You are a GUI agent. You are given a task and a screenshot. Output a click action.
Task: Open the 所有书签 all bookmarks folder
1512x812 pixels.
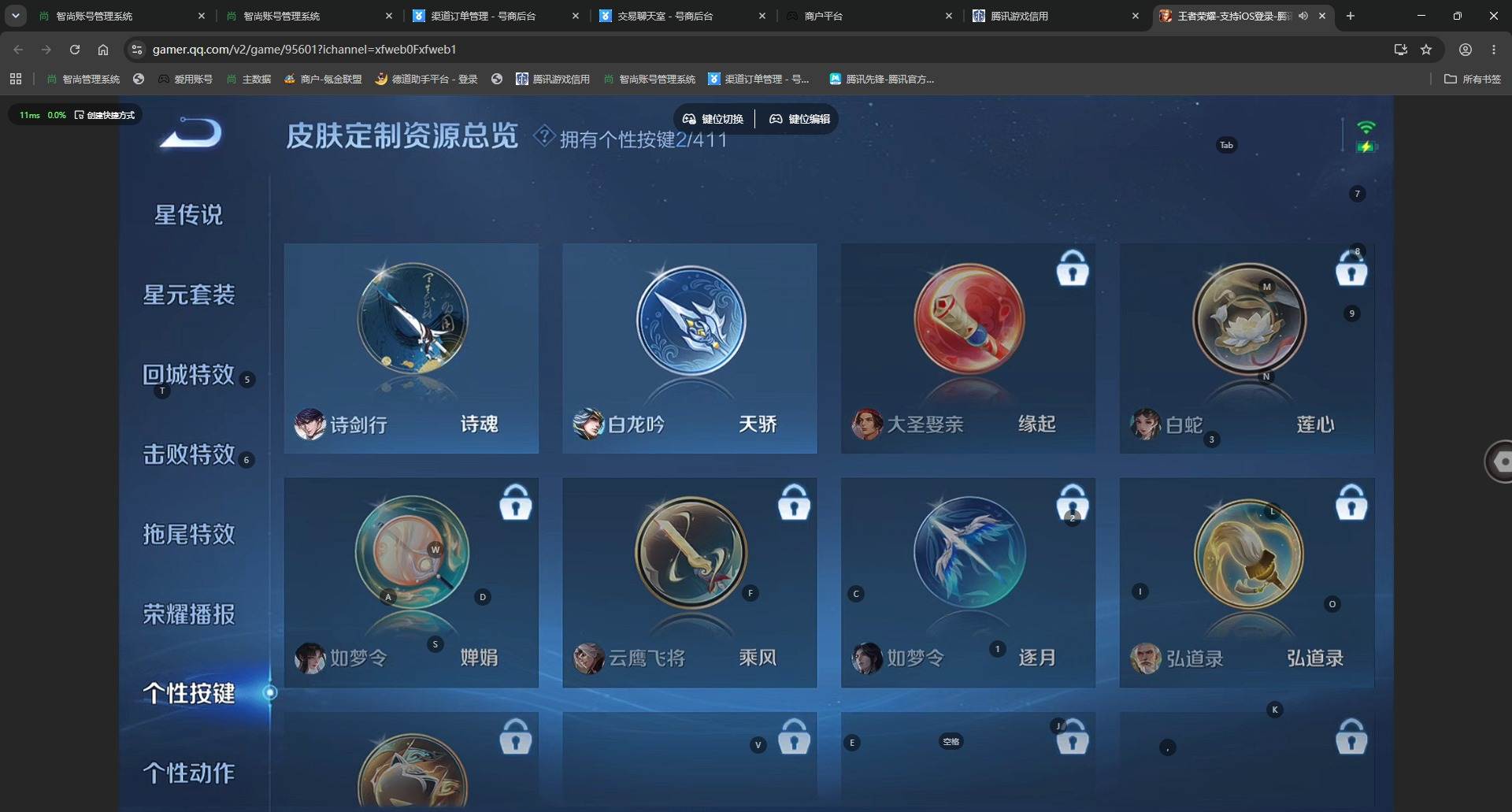pos(1473,79)
